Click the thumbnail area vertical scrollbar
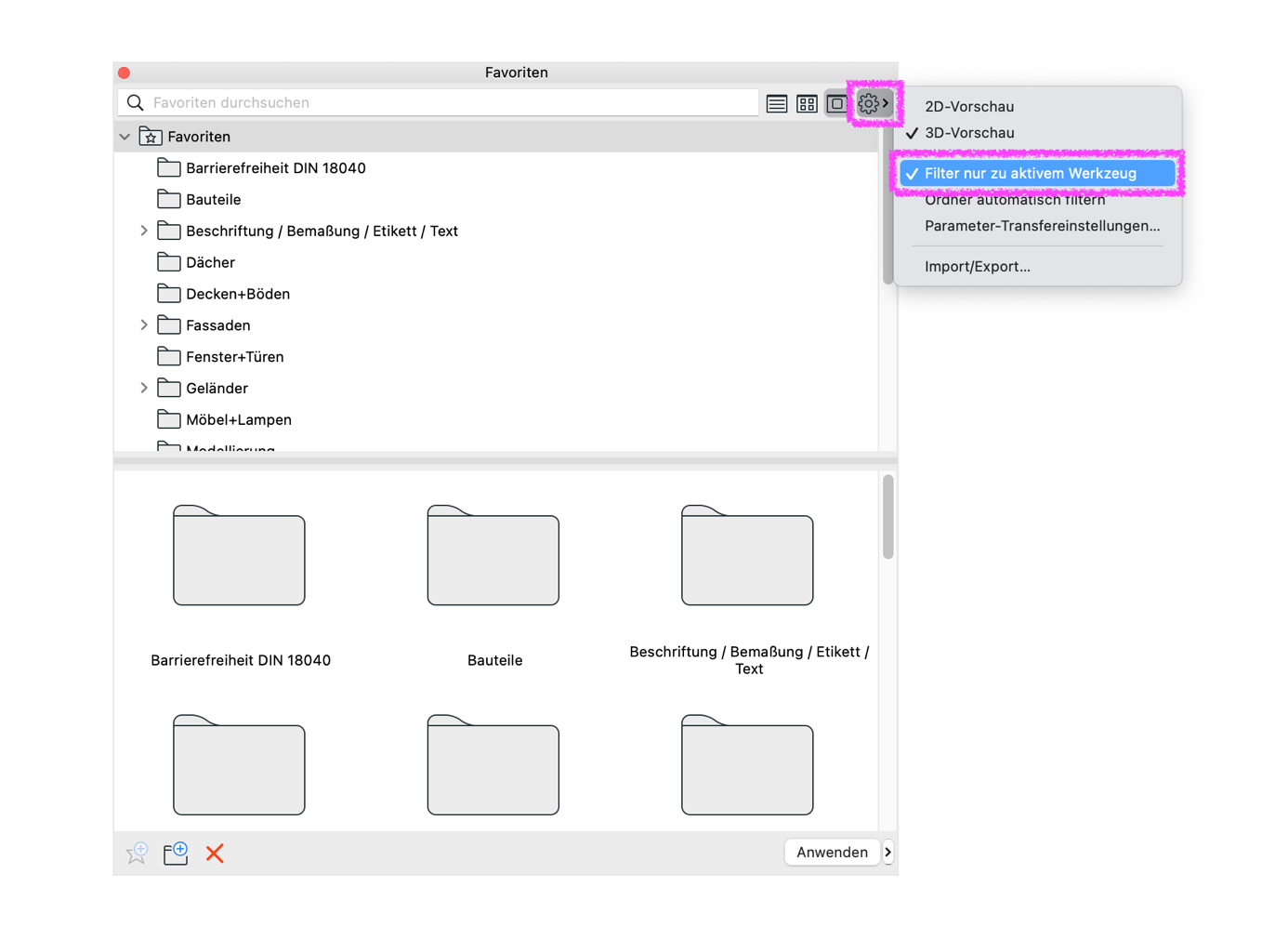This screenshot has height=940, width=1288. pos(888,517)
